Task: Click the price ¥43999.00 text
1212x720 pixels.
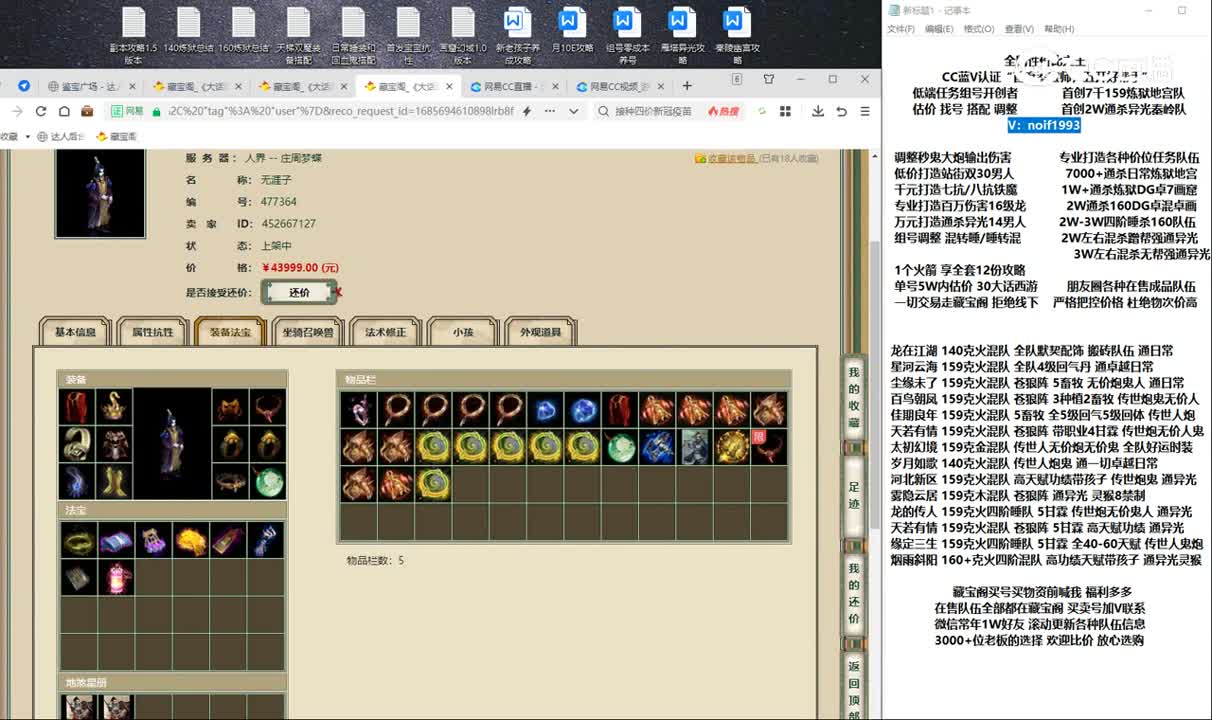Action: (x=300, y=268)
